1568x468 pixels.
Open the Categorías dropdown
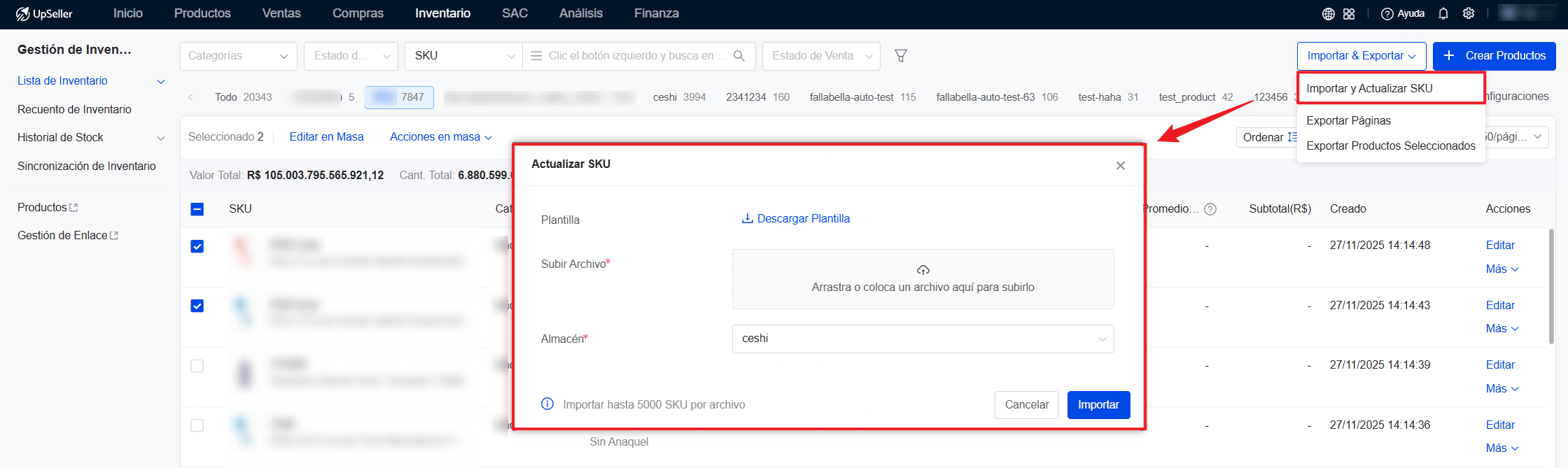(239, 56)
